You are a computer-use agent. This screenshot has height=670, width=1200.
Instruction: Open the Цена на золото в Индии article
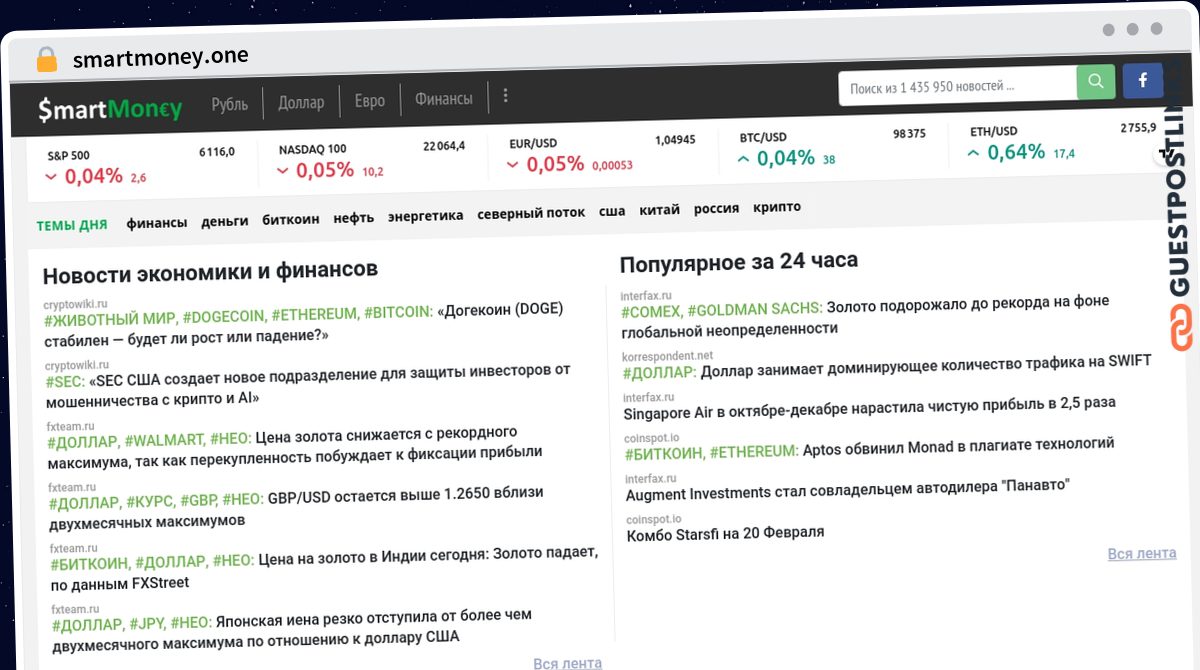[x=325, y=567]
